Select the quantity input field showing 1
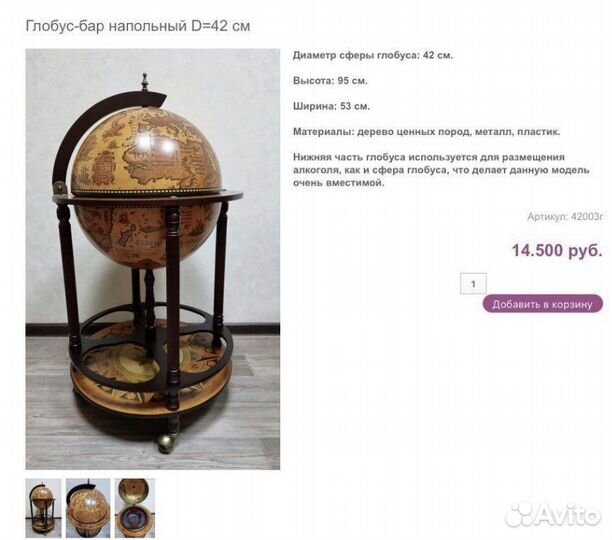Image resolution: width=612 pixels, height=540 pixels. coord(473,284)
